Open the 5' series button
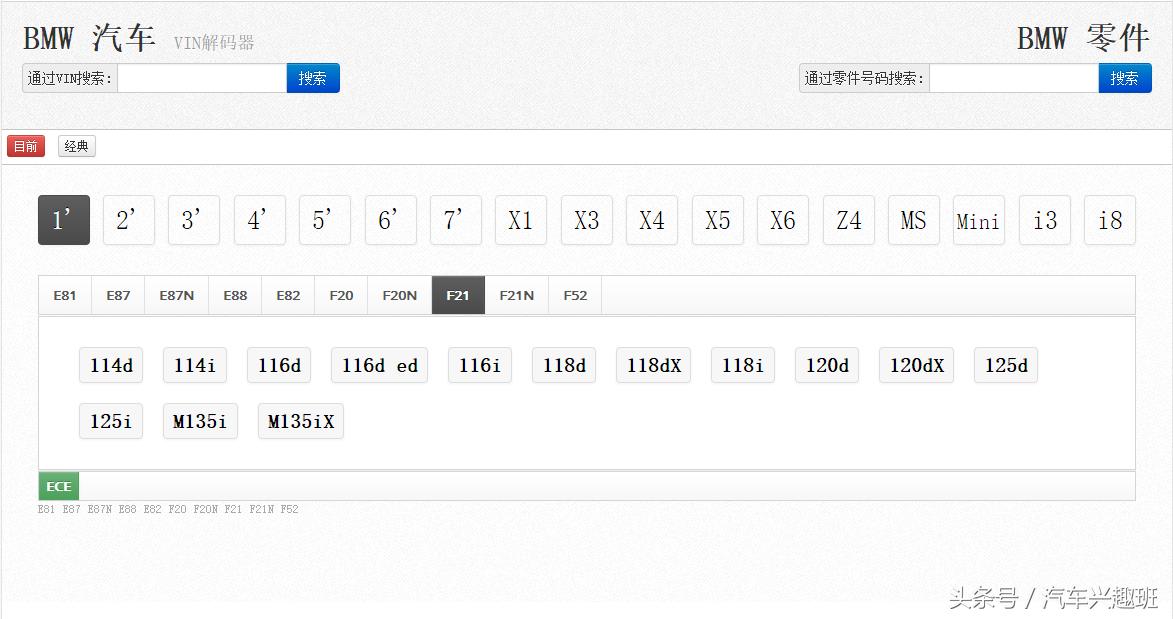The height and width of the screenshot is (619, 1173). tap(325, 220)
